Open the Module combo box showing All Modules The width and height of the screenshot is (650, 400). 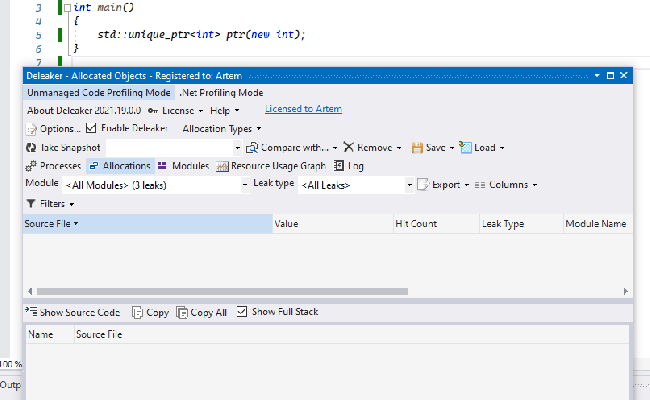(x=155, y=185)
